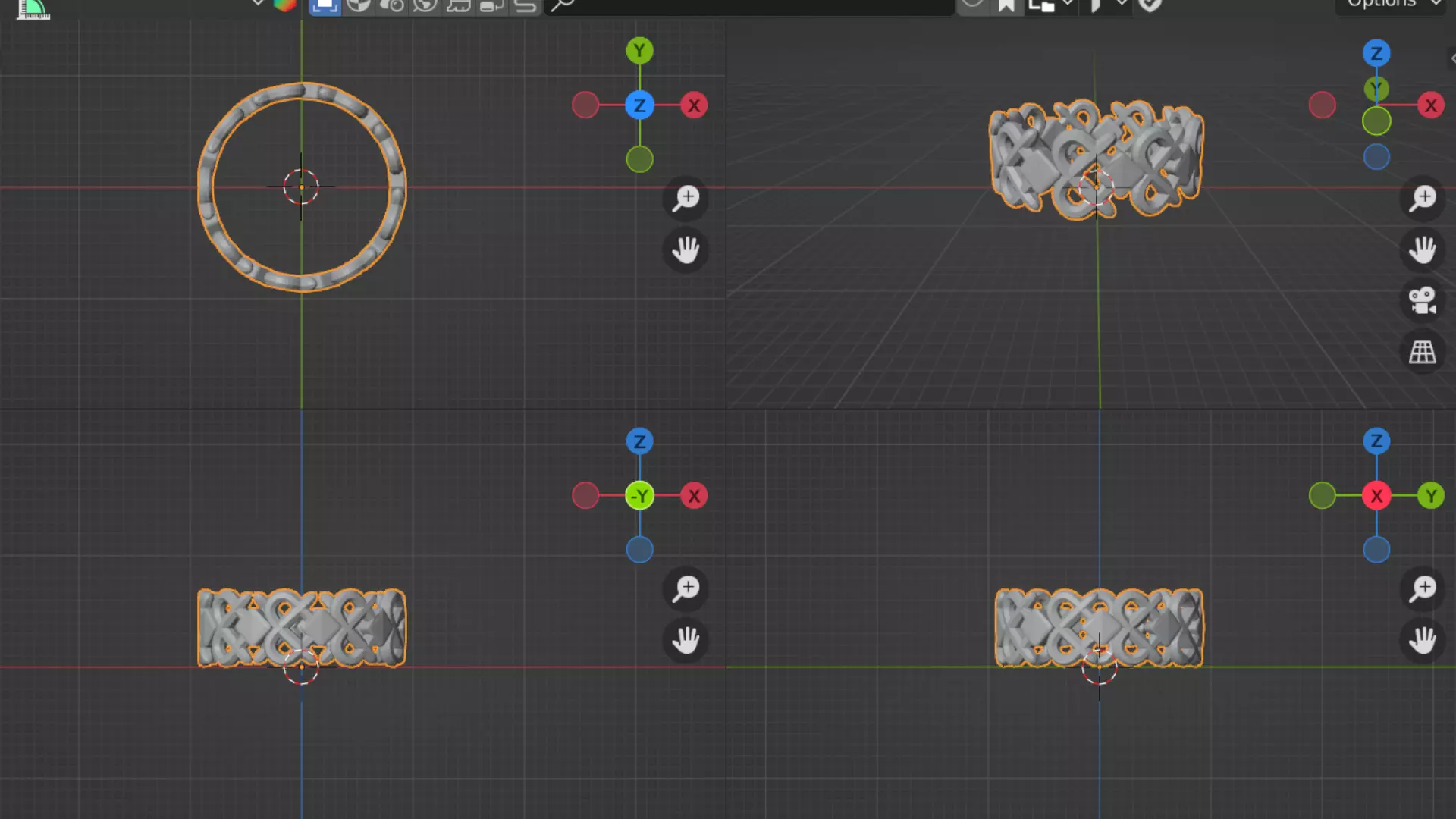Click pan hand icon in perspective viewport
This screenshot has height=819, width=1456.
pos(1423,249)
